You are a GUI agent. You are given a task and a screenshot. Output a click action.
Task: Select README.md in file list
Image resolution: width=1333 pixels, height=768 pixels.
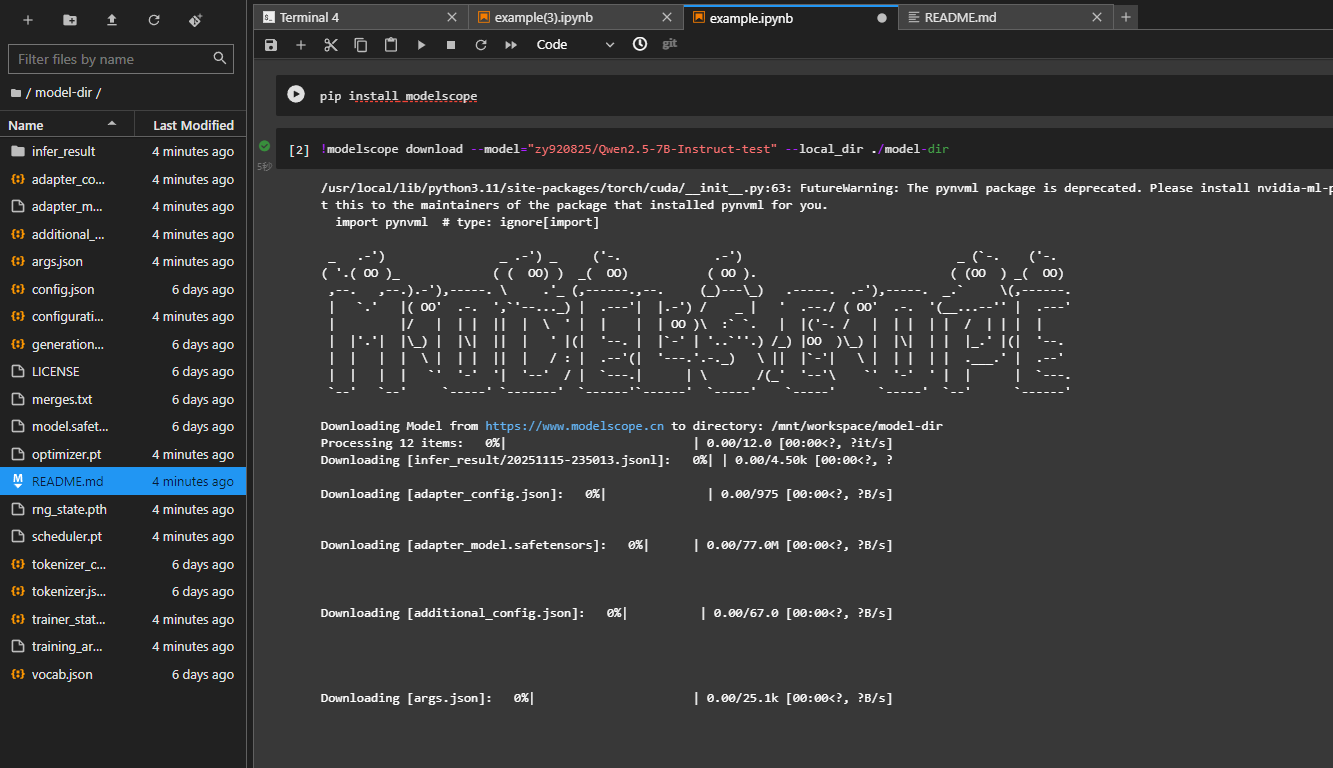pos(123,482)
